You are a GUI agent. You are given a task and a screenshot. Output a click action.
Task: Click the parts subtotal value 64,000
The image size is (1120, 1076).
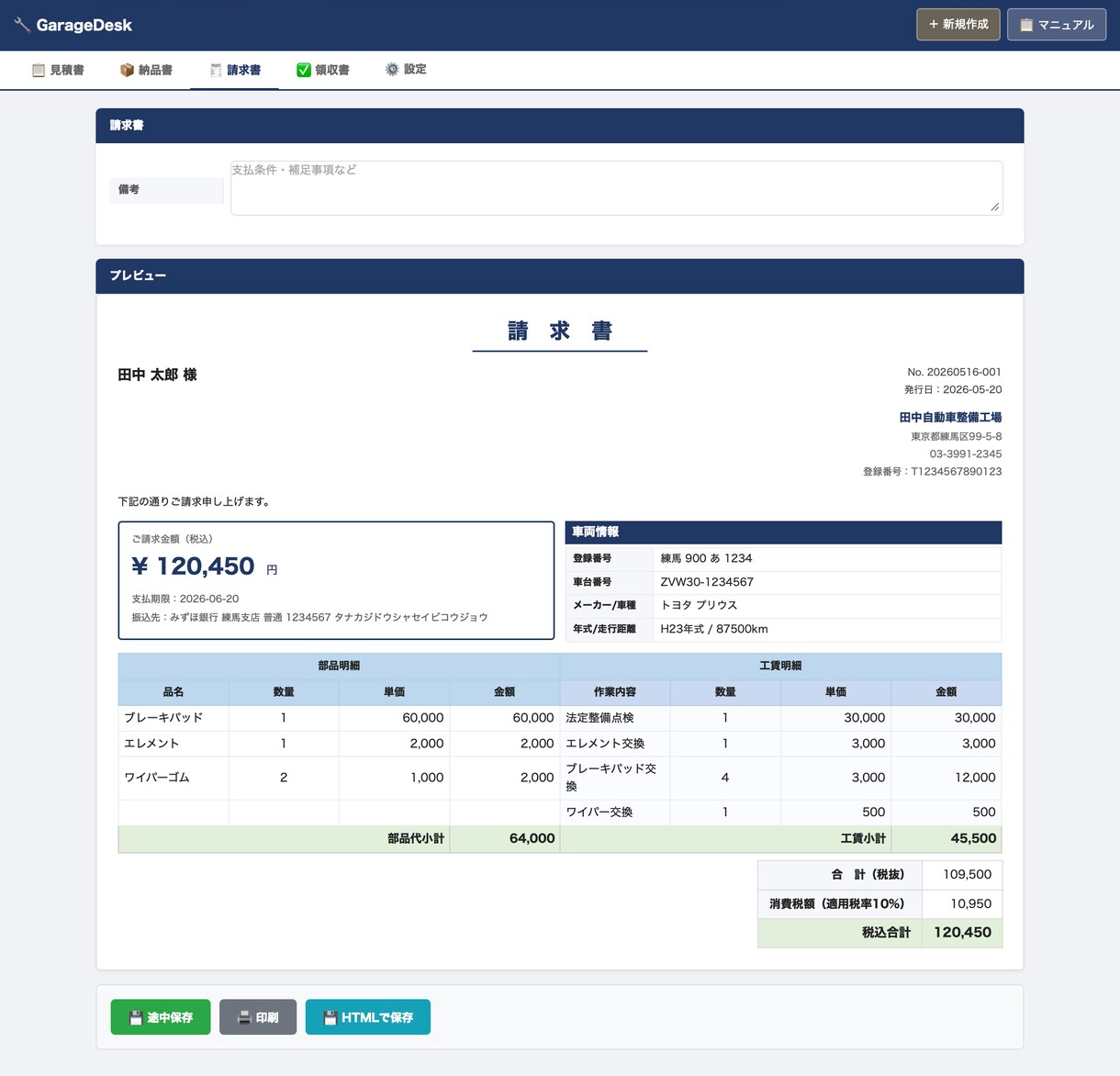532,838
